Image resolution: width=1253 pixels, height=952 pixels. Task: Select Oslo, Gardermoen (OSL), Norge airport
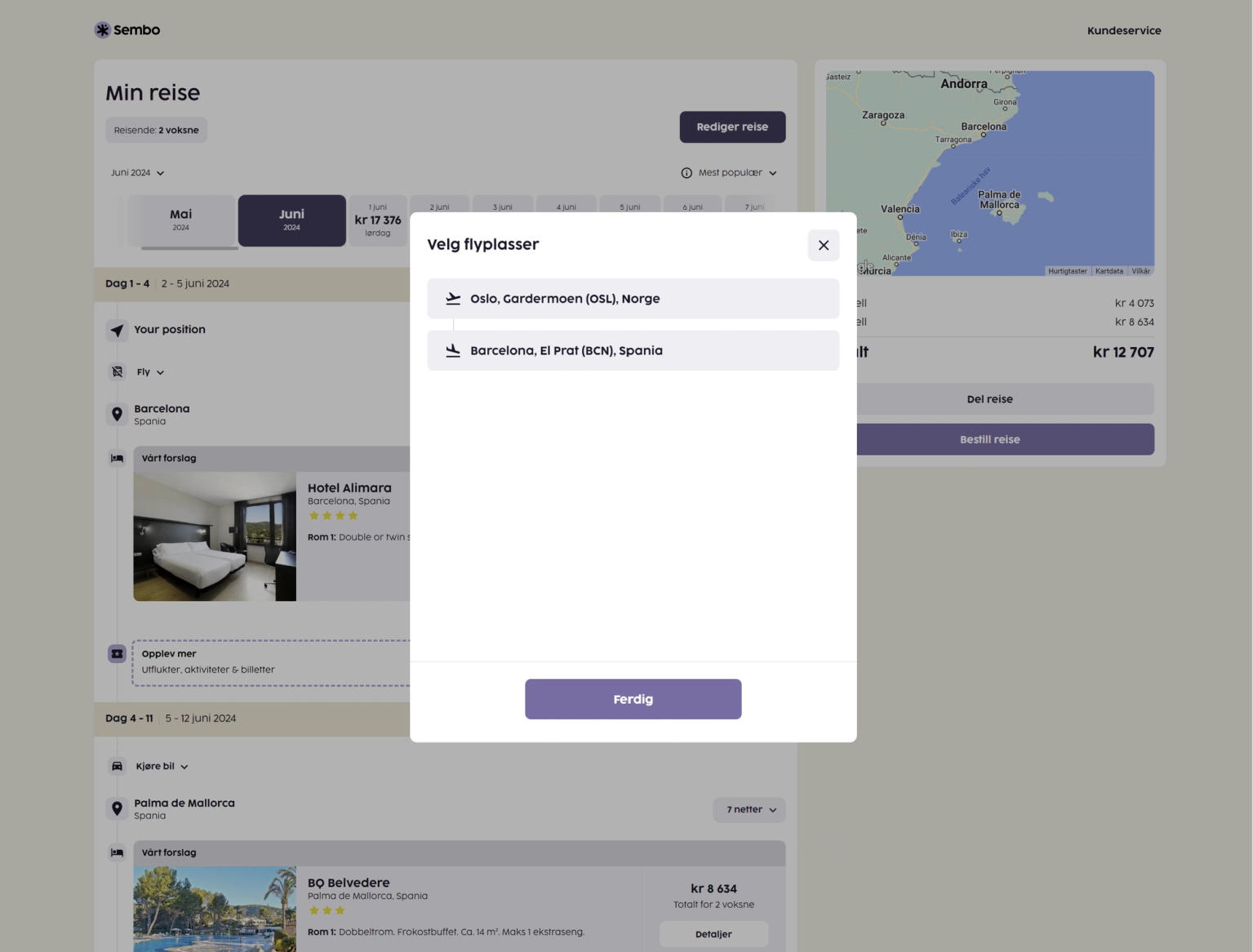coord(633,299)
